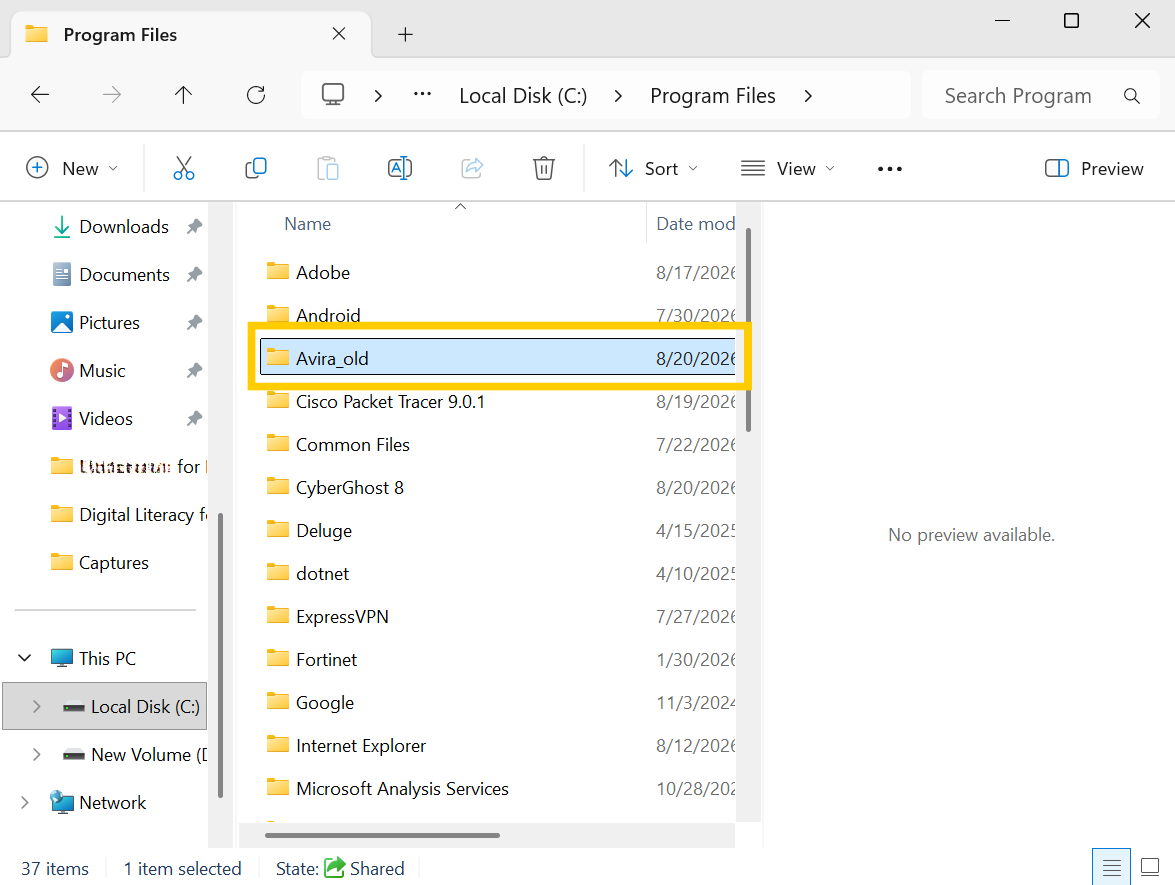
Task: Click the navigation pane vertical scrollbar
Action: (x=220, y=655)
